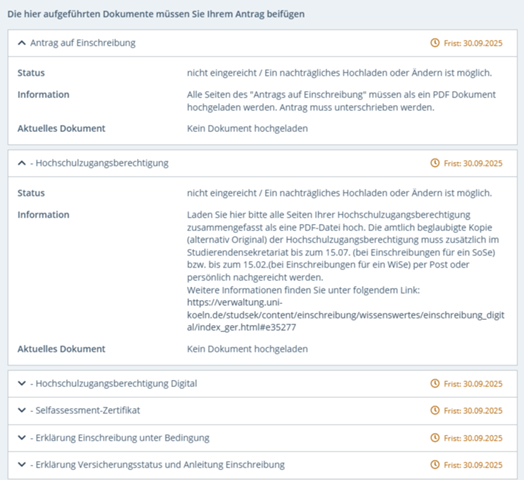Expand Erklärung Versicherungsstatus und Anleitung chevron
The image size is (524, 480).
(x=22, y=465)
